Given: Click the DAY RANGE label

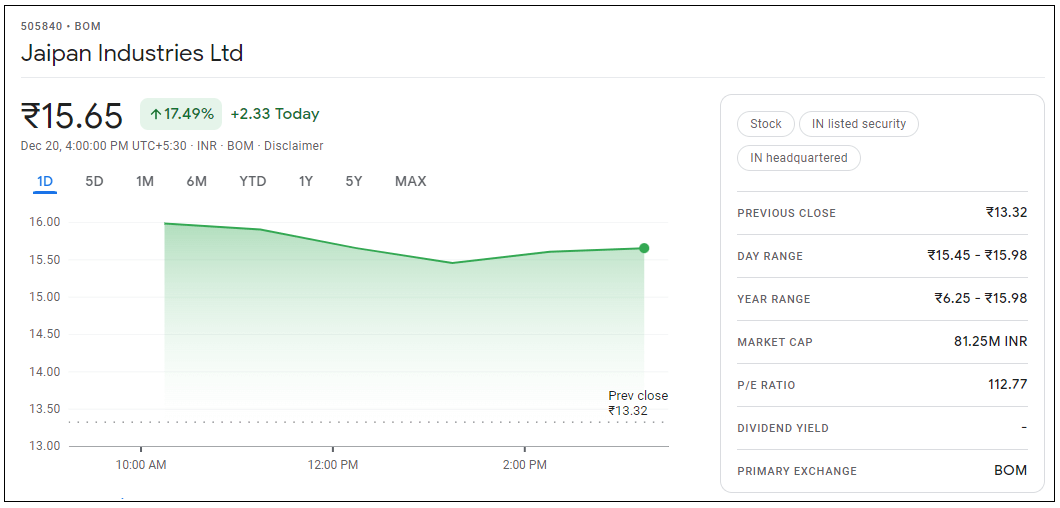Looking at the screenshot, I should (x=770, y=256).
